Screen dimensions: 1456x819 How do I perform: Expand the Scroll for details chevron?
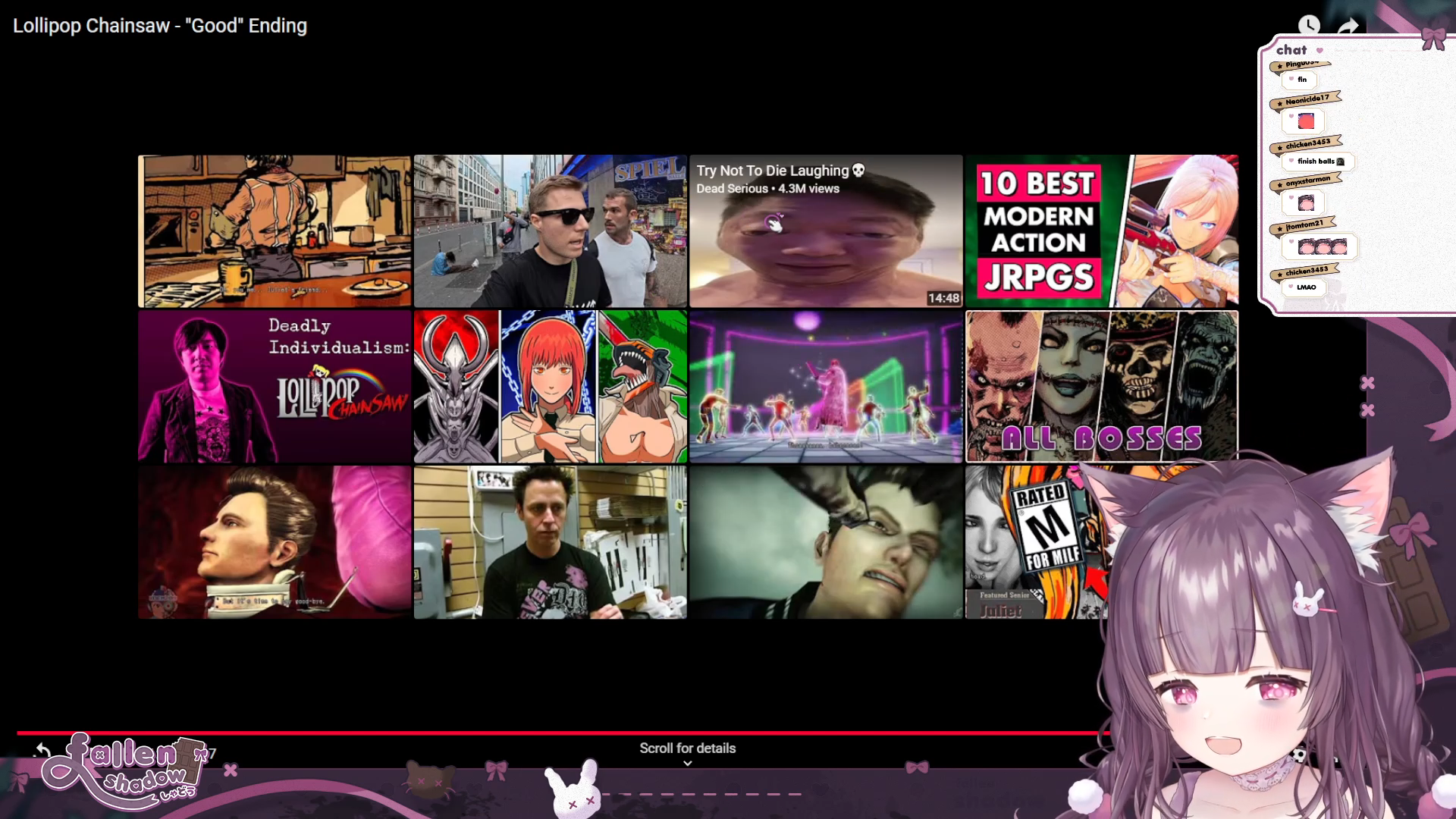[688, 764]
